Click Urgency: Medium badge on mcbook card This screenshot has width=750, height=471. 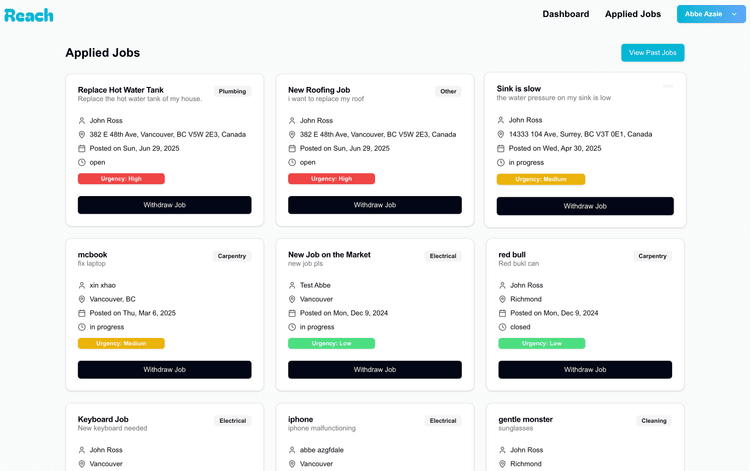[121, 343]
